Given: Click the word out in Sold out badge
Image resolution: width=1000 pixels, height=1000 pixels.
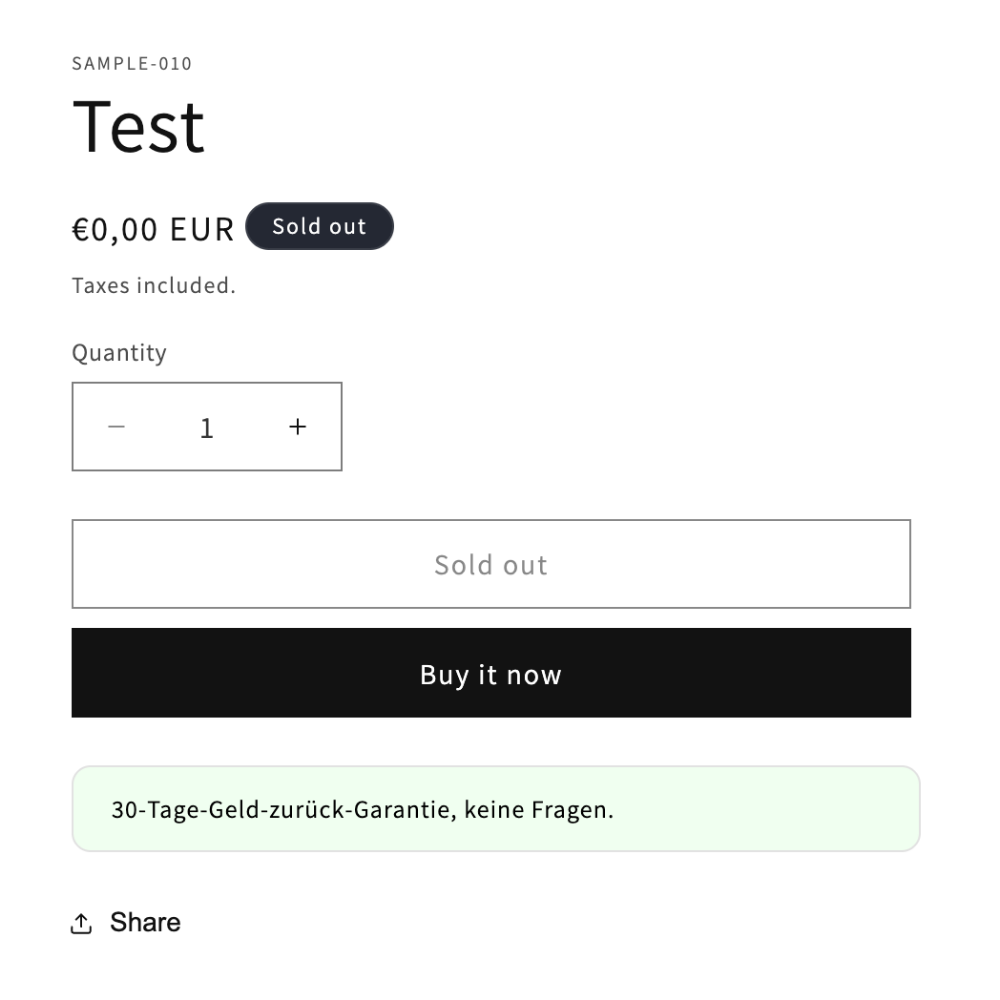Looking at the screenshot, I should [348, 226].
